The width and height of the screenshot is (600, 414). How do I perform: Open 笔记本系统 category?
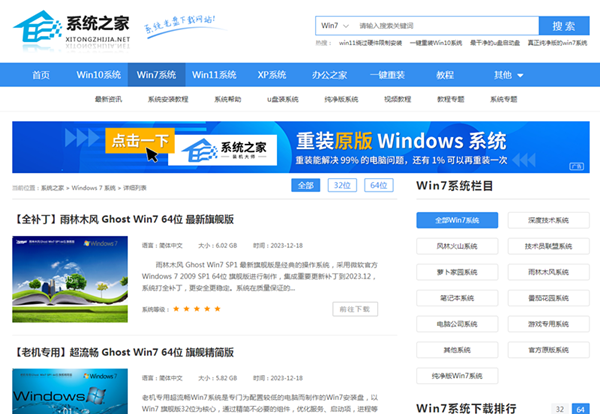(x=457, y=298)
